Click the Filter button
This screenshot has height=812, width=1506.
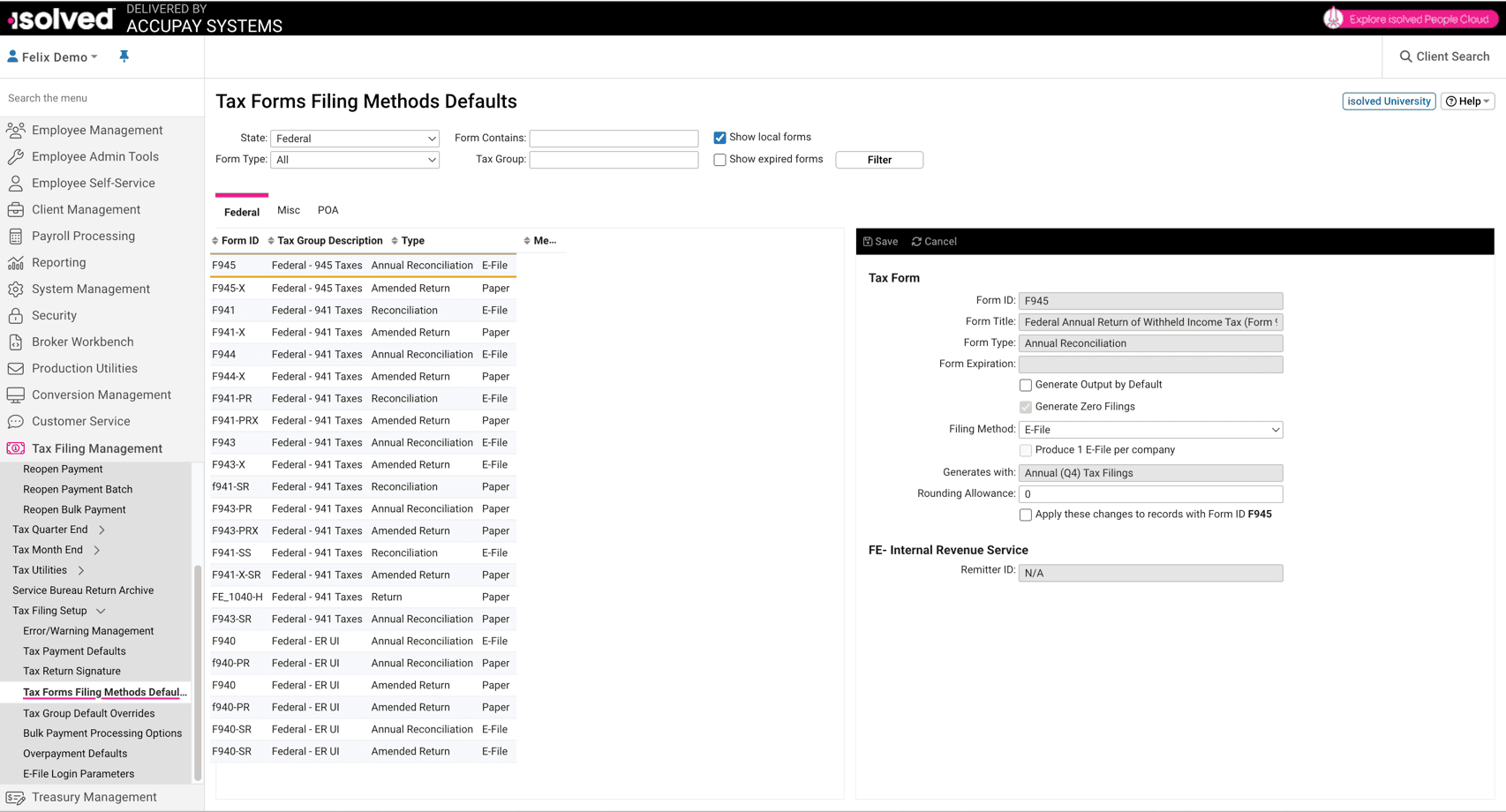click(878, 160)
